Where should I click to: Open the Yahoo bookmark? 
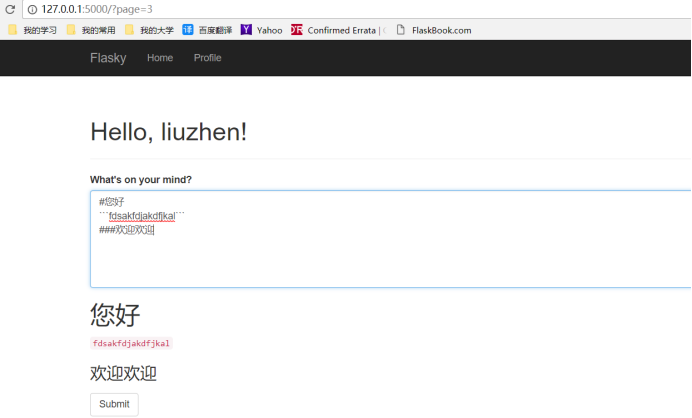[x=262, y=30]
